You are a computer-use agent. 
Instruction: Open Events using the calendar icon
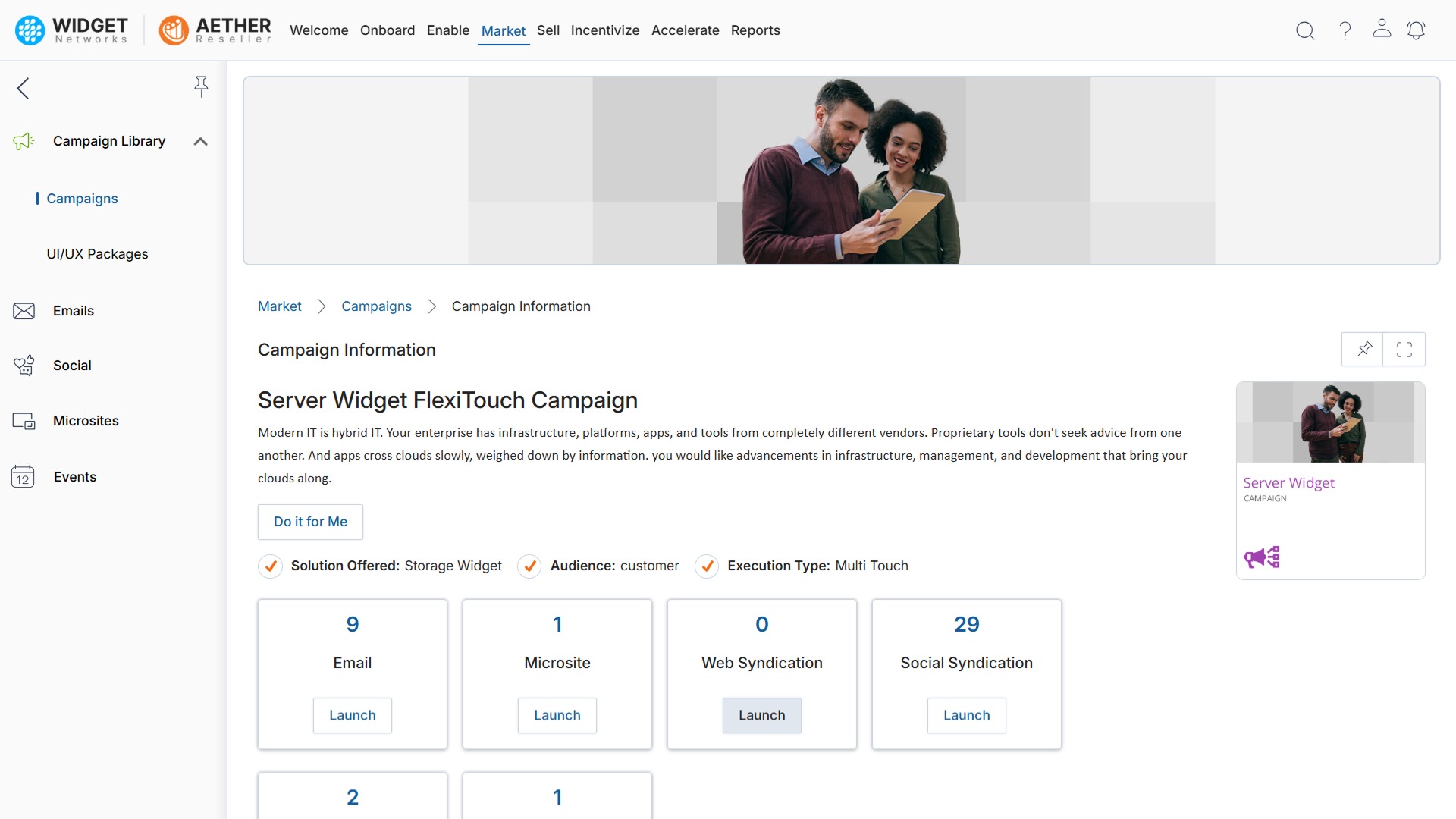23,477
